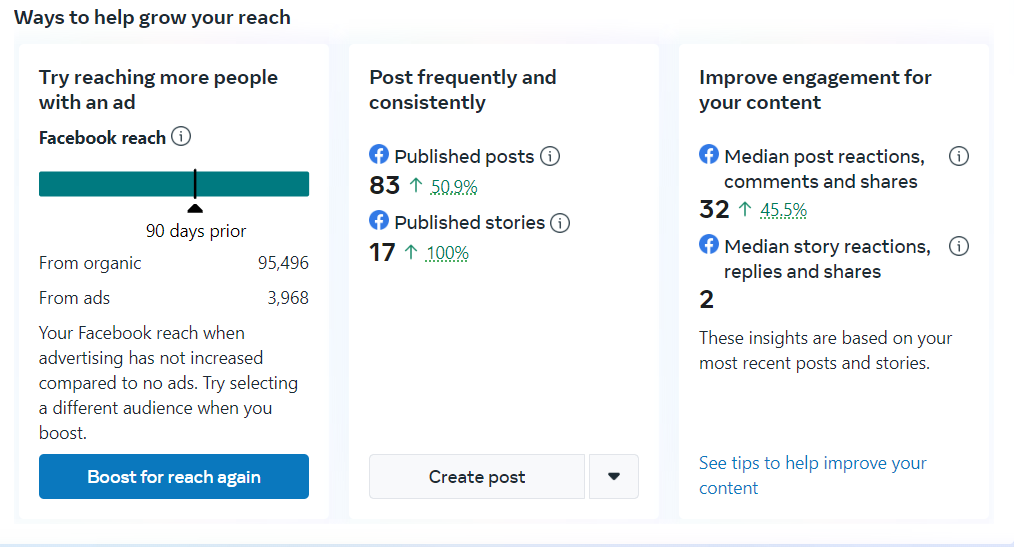Viewport: 1014px width, 547px height.
Task: Click the Create post button
Action: click(x=477, y=476)
